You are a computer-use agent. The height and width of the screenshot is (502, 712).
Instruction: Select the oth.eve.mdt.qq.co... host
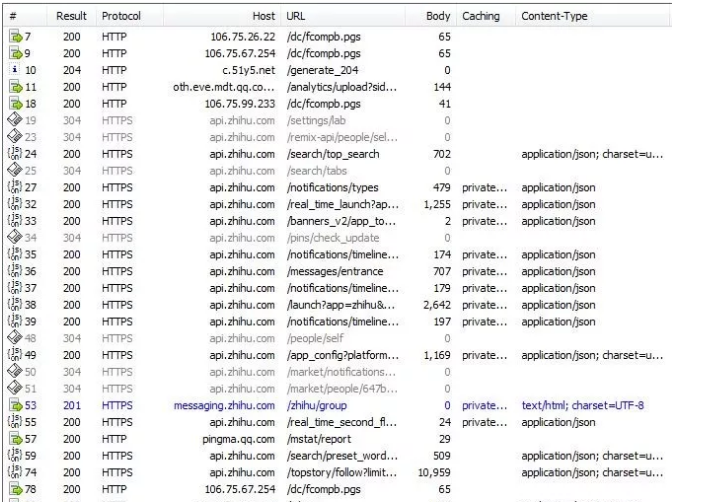(224, 87)
